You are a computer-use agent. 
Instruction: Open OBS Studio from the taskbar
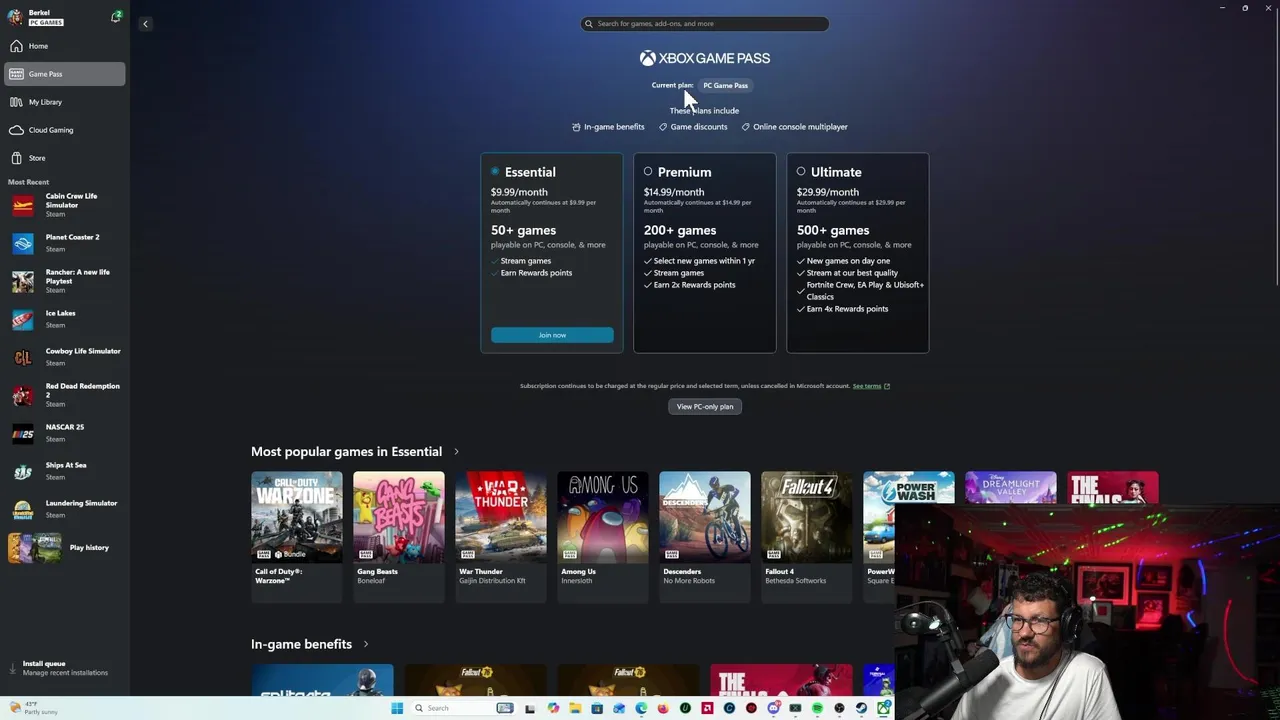click(x=839, y=708)
